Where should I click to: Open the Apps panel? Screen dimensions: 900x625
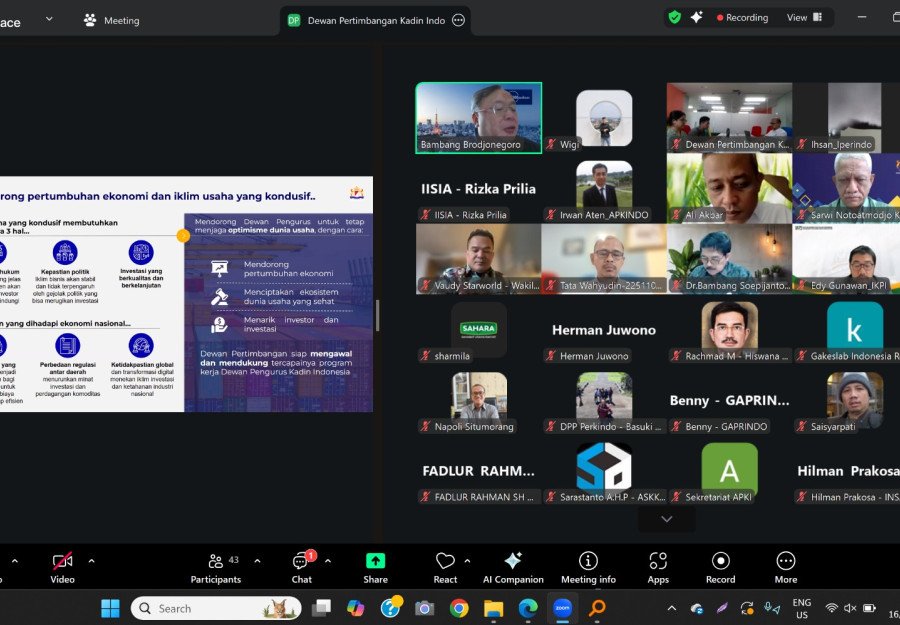point(658,566)
